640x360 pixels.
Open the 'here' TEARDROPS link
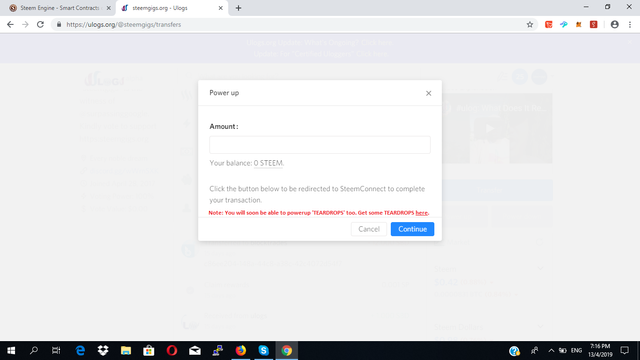(x=421, y=213)
